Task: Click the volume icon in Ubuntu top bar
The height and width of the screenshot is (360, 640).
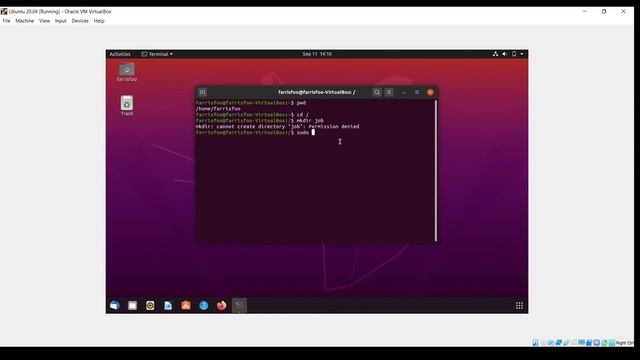Action: point(504,54)
